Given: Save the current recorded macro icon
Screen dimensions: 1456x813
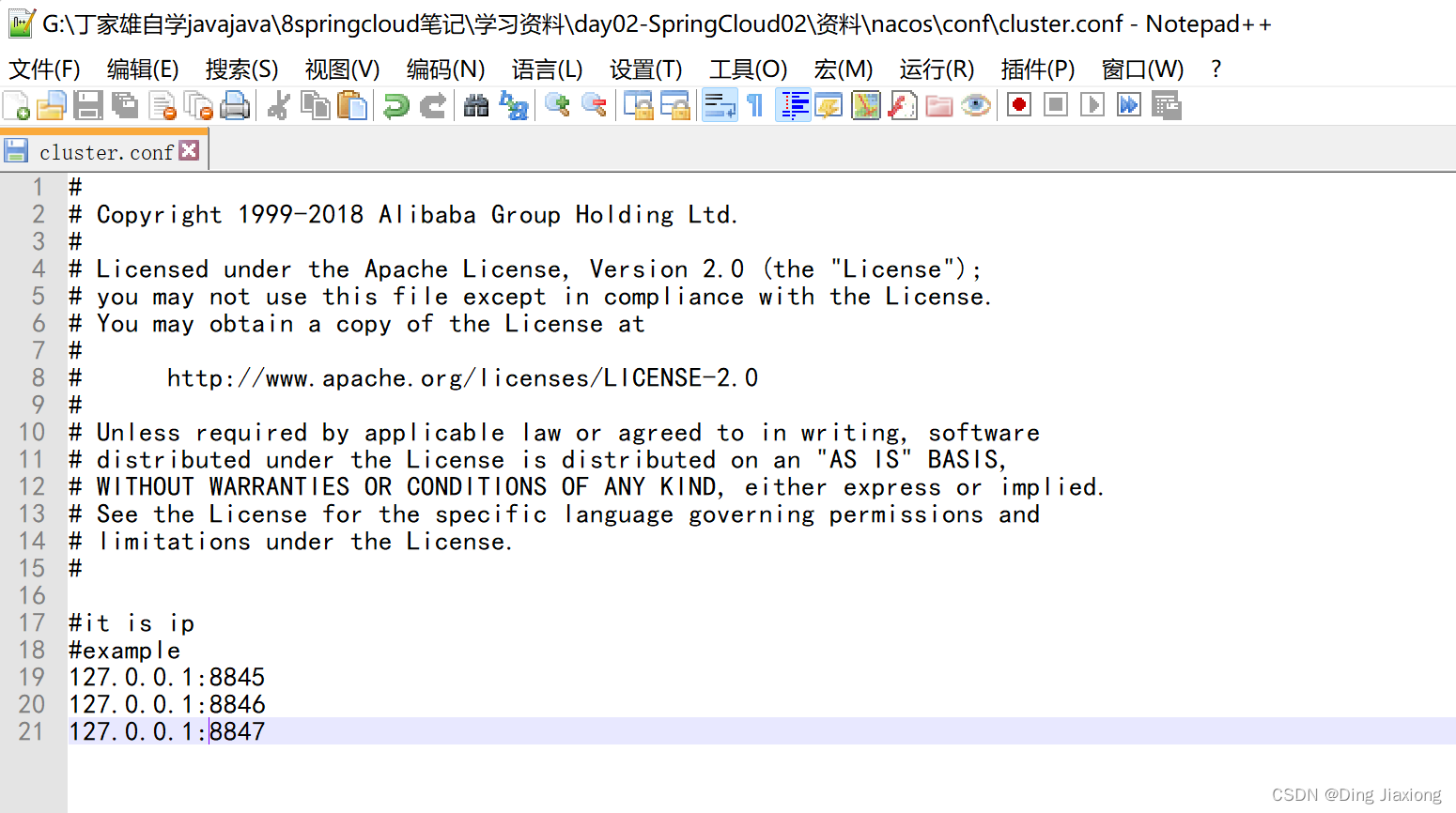Looking at the screenshot, I should 1166,105.
